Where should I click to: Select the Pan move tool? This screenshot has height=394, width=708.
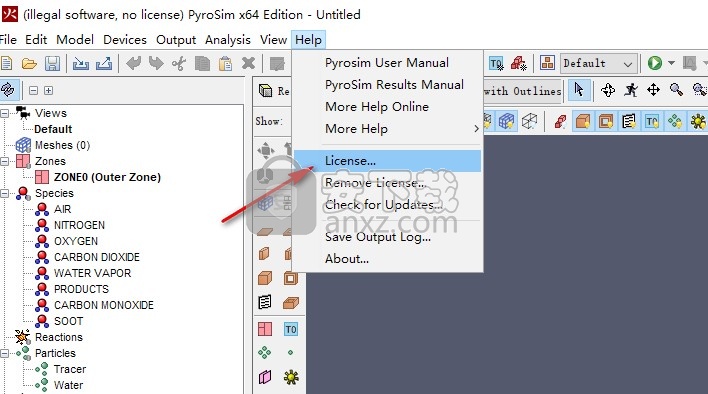[653, 90]
